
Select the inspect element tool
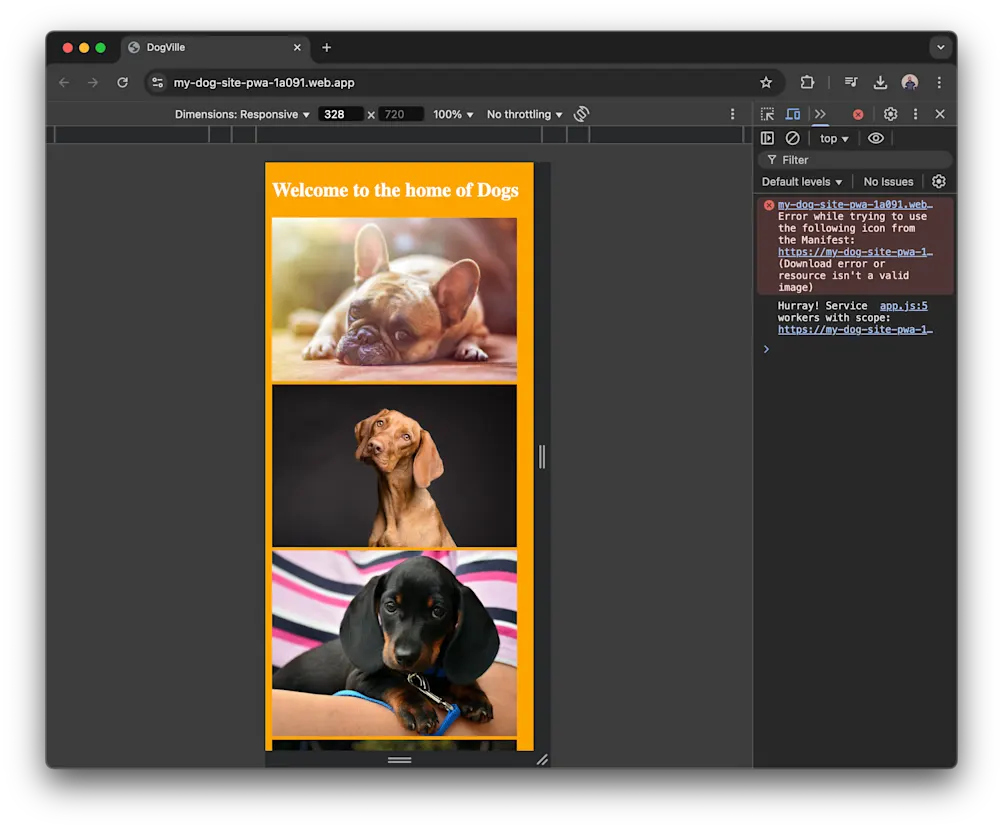point(767,114)
